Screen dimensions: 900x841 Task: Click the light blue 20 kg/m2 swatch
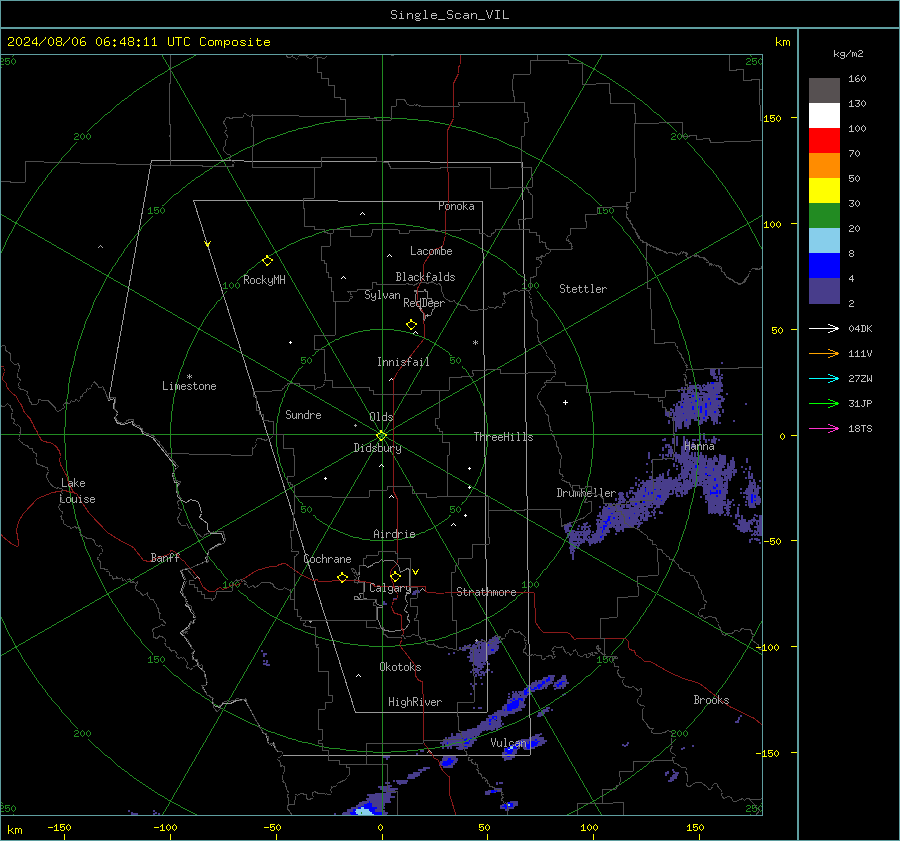(x=824, y=241)
